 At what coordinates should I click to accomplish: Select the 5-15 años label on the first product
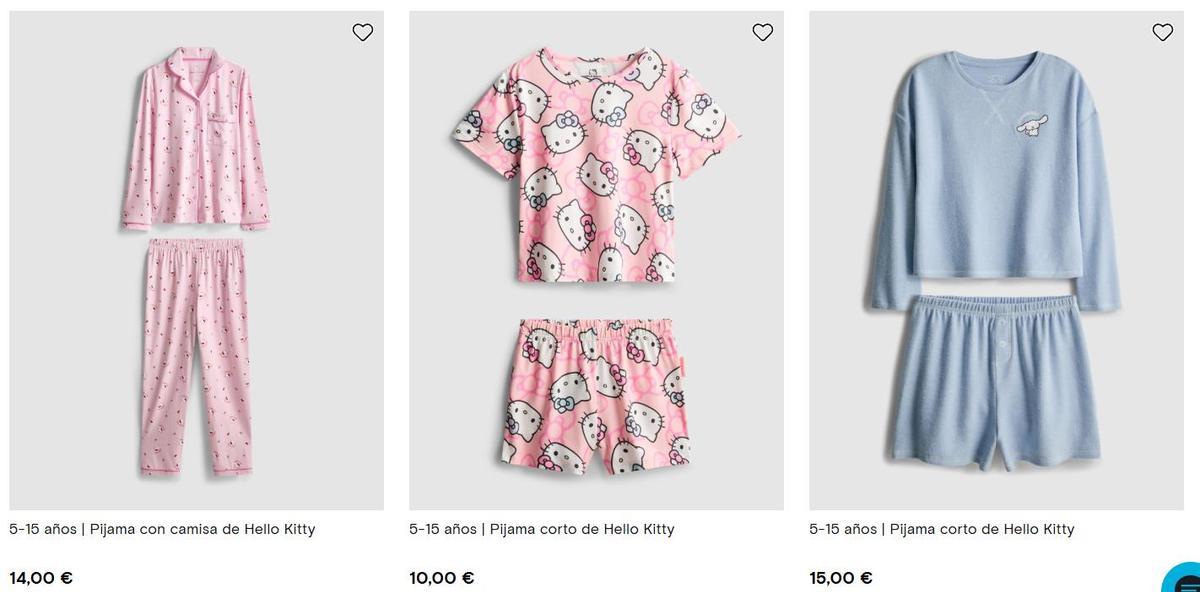point(41,527)
